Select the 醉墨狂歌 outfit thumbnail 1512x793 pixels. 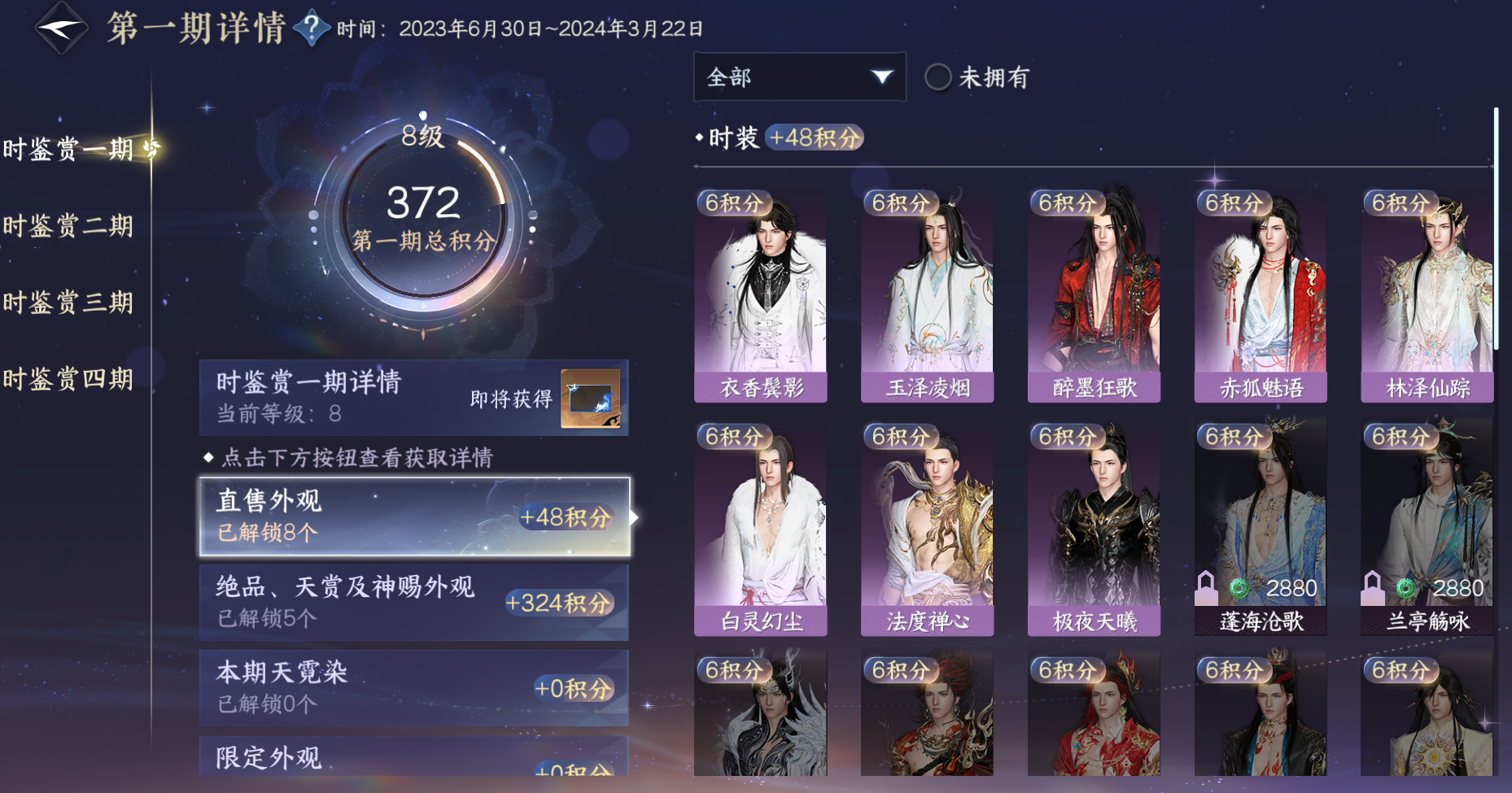point(1094,295)
